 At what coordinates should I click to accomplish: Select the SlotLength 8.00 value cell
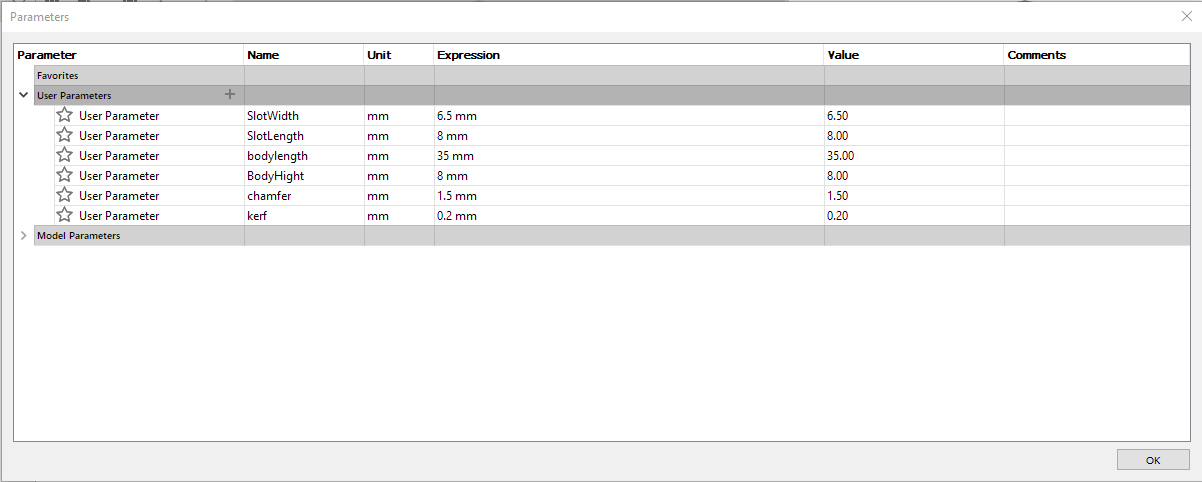click(914, 135)
